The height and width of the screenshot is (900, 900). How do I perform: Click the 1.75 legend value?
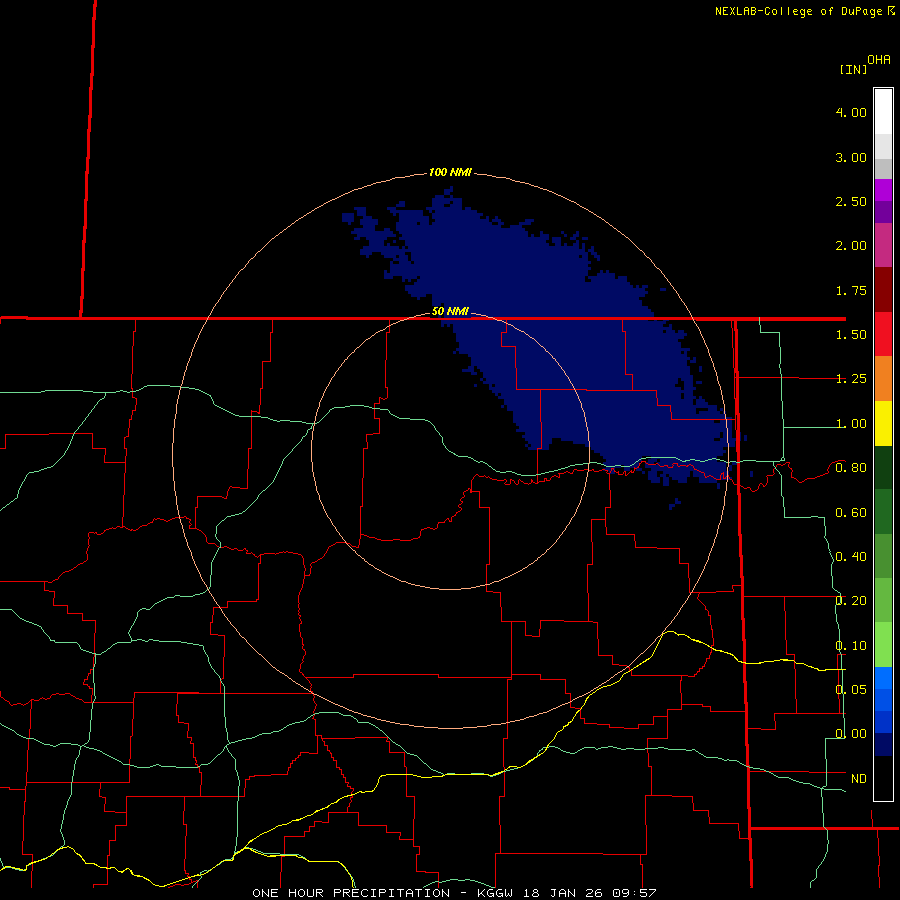pyautogui.click(x=851, y=290)
